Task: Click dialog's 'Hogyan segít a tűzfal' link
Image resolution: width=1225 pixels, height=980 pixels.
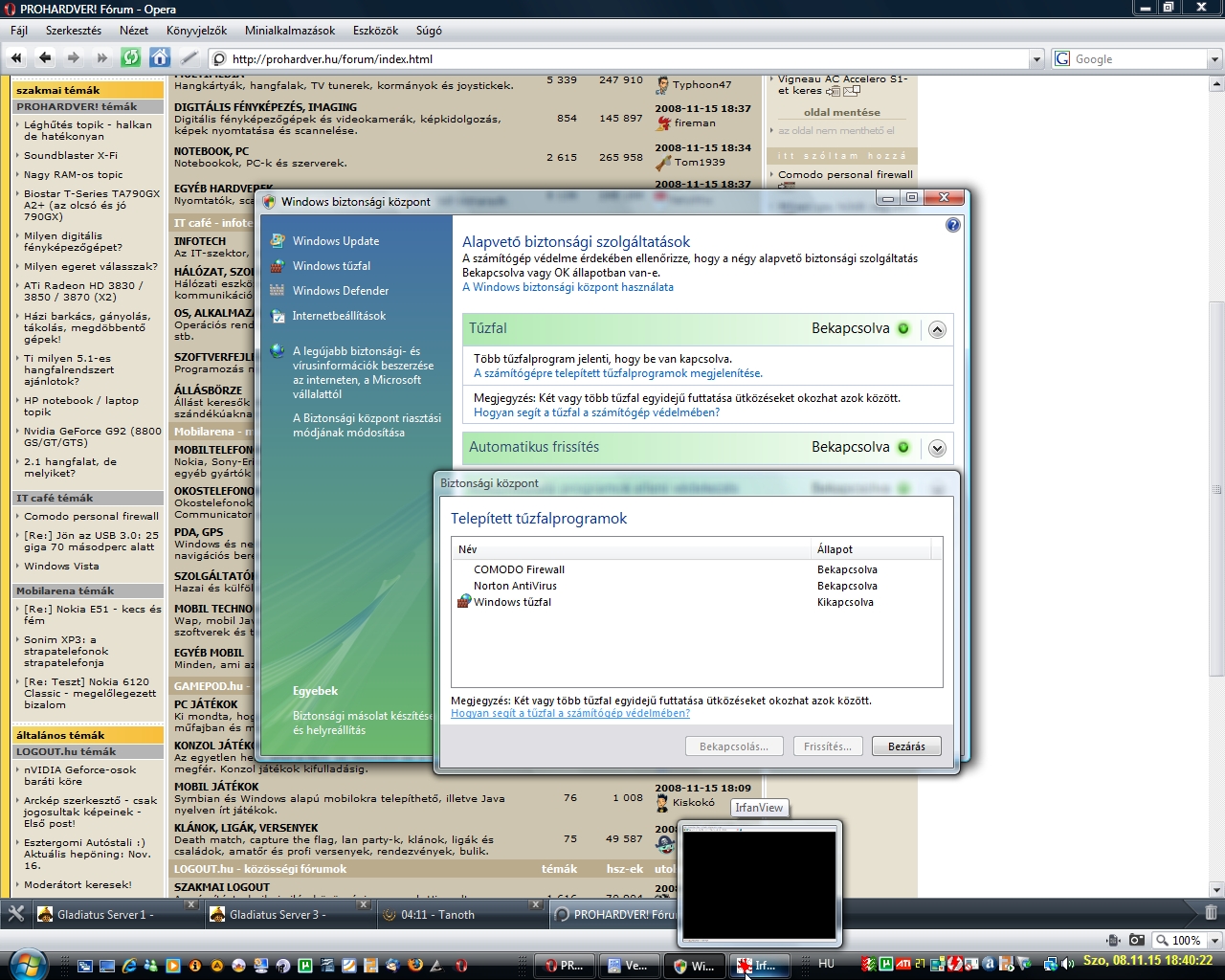Action: click(570, 713)
